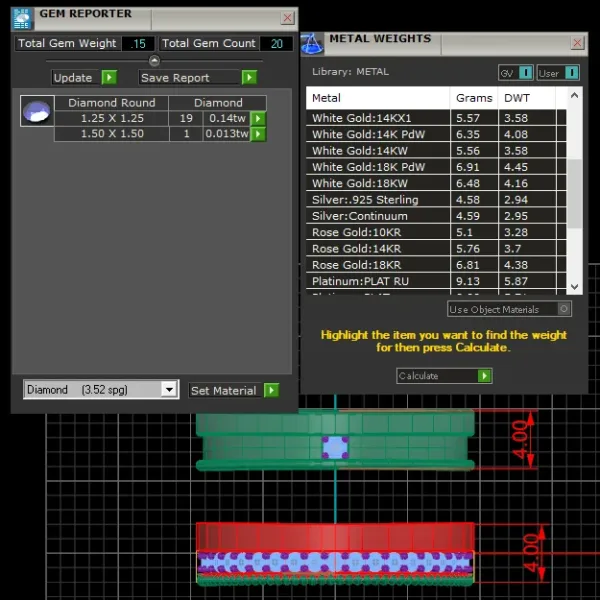Select the Silver:.925 Sterling row
Image resolution: width=600 pixels, height=600 pixels.
pos(436,200)
